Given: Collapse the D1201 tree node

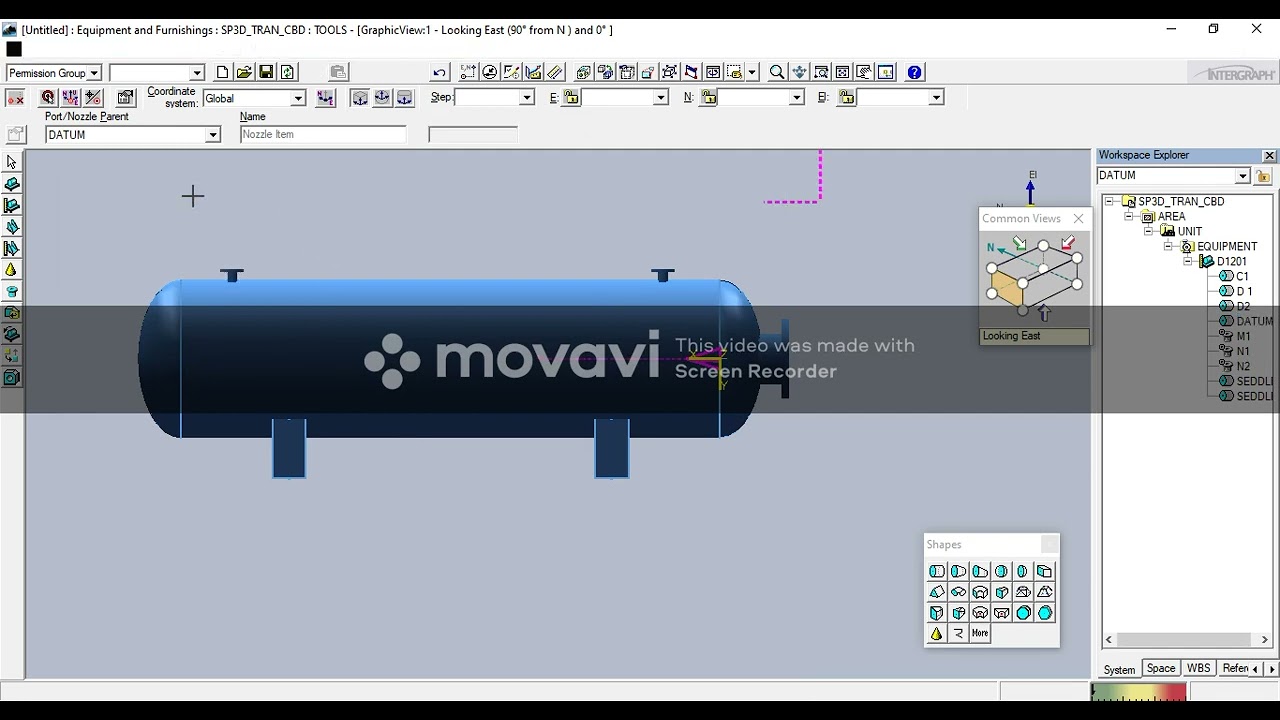Looking at the screenshot, I should click(x=1188, y=261).
